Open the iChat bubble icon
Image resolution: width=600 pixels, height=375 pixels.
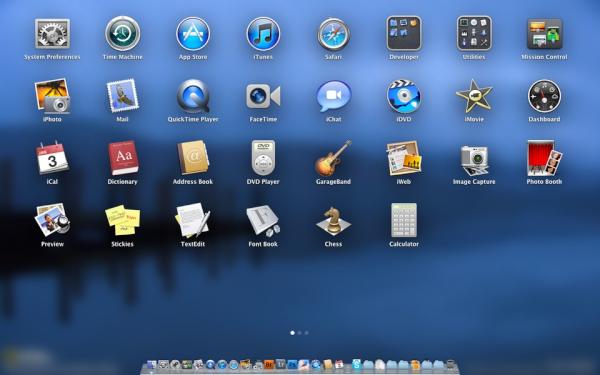(x=333, y=96)
